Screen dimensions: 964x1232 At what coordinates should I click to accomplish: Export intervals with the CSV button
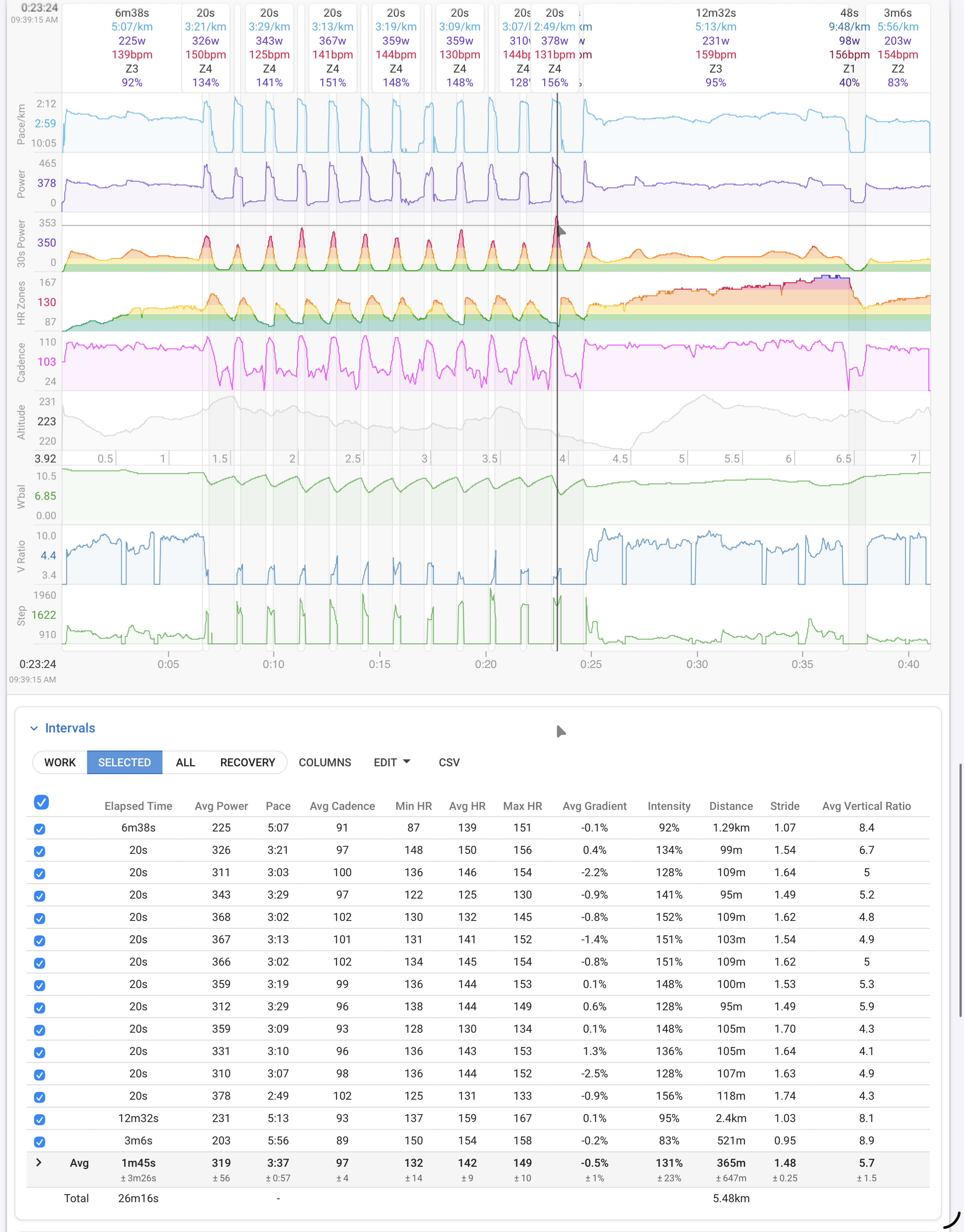[449, 763]
